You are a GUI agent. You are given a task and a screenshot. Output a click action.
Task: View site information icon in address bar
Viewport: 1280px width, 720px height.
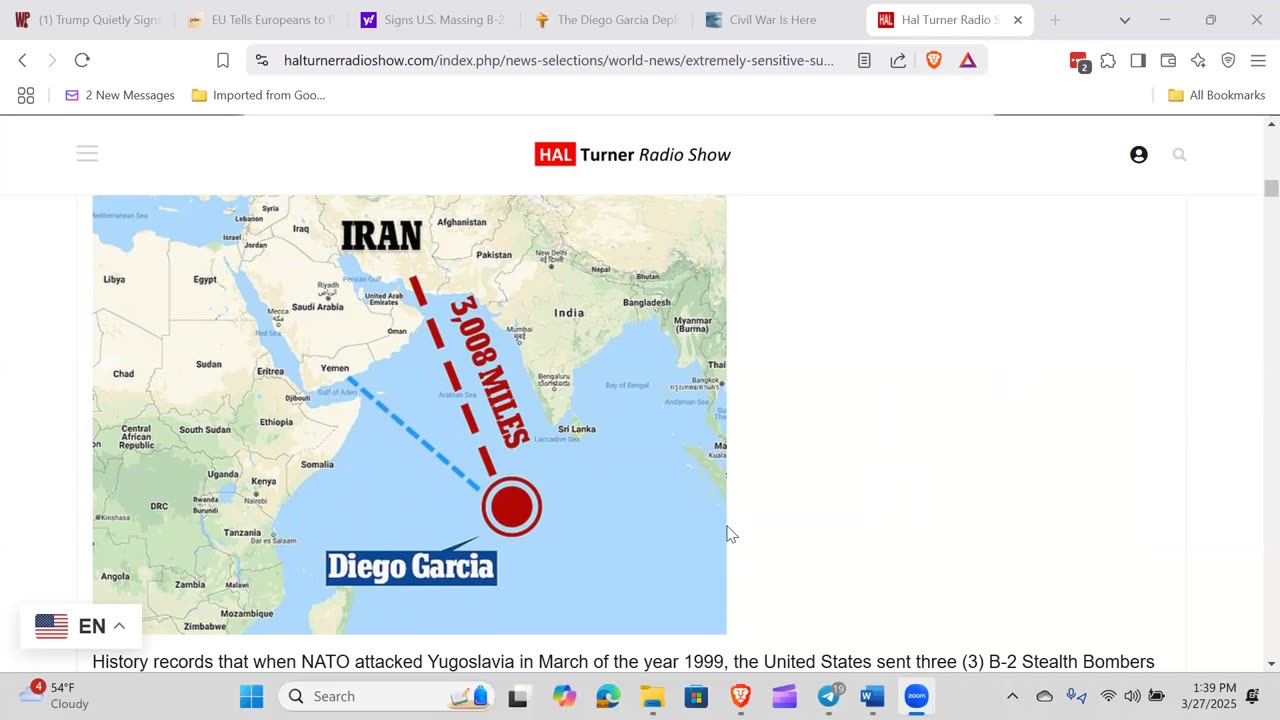pos(262,60)
